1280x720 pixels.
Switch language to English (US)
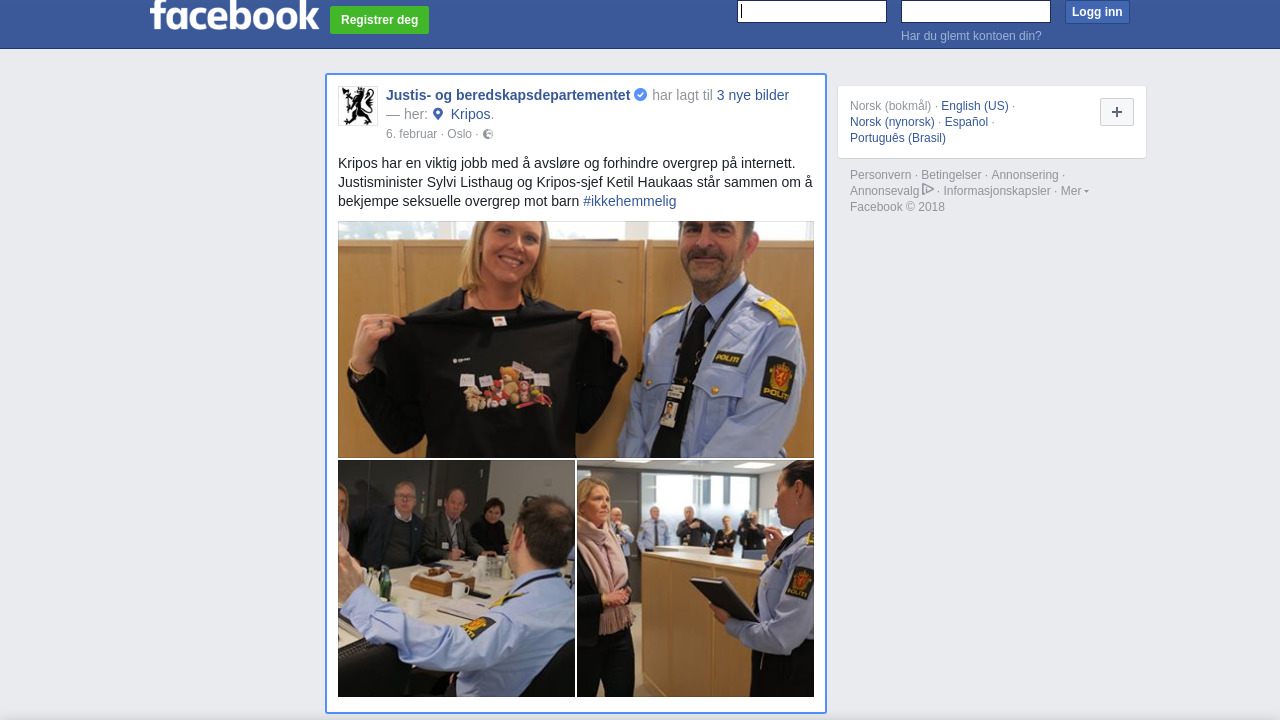point(975,106)
